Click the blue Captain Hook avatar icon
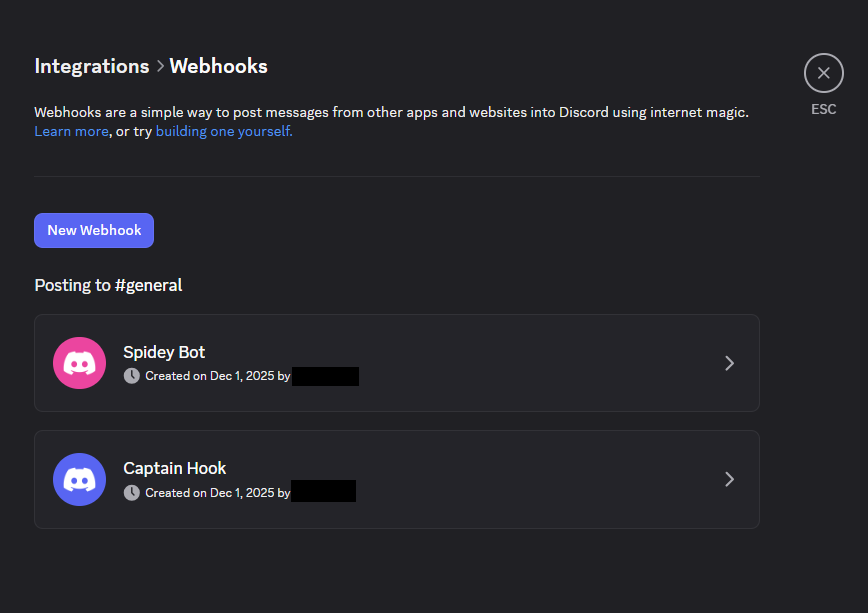 coord(79,479)
